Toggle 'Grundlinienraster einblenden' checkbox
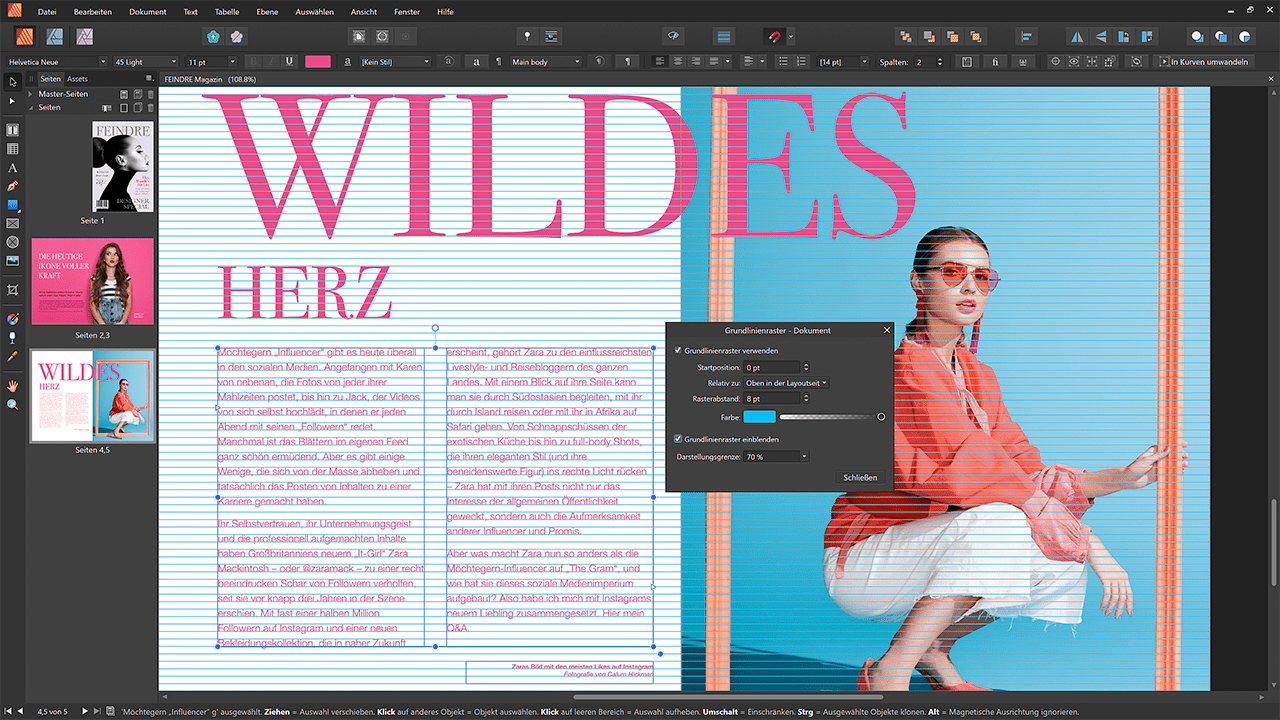This screenshot has width=1280, height=720. [679, 439]
